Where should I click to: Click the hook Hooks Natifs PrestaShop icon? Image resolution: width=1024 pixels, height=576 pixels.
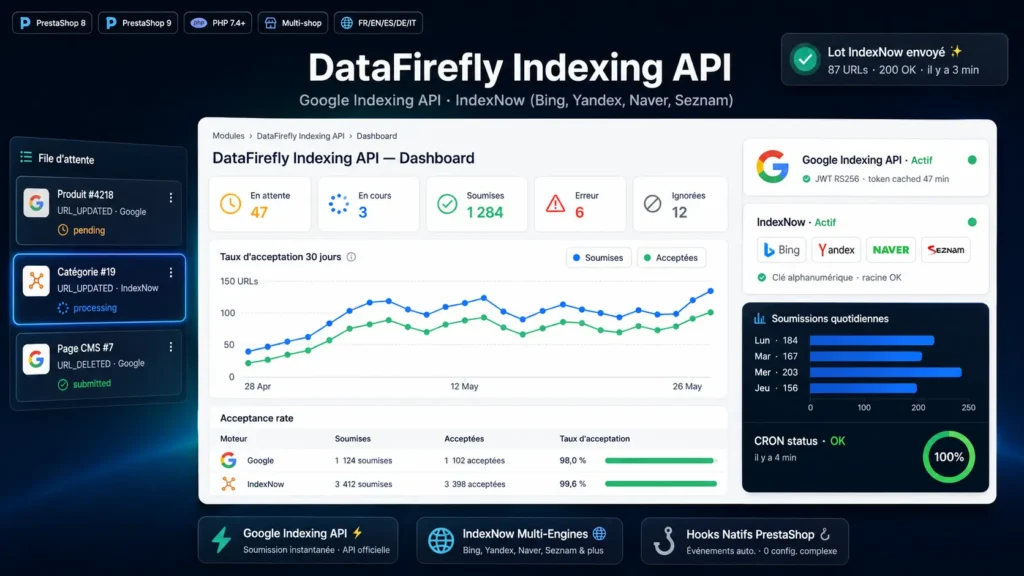pos(664,541)
